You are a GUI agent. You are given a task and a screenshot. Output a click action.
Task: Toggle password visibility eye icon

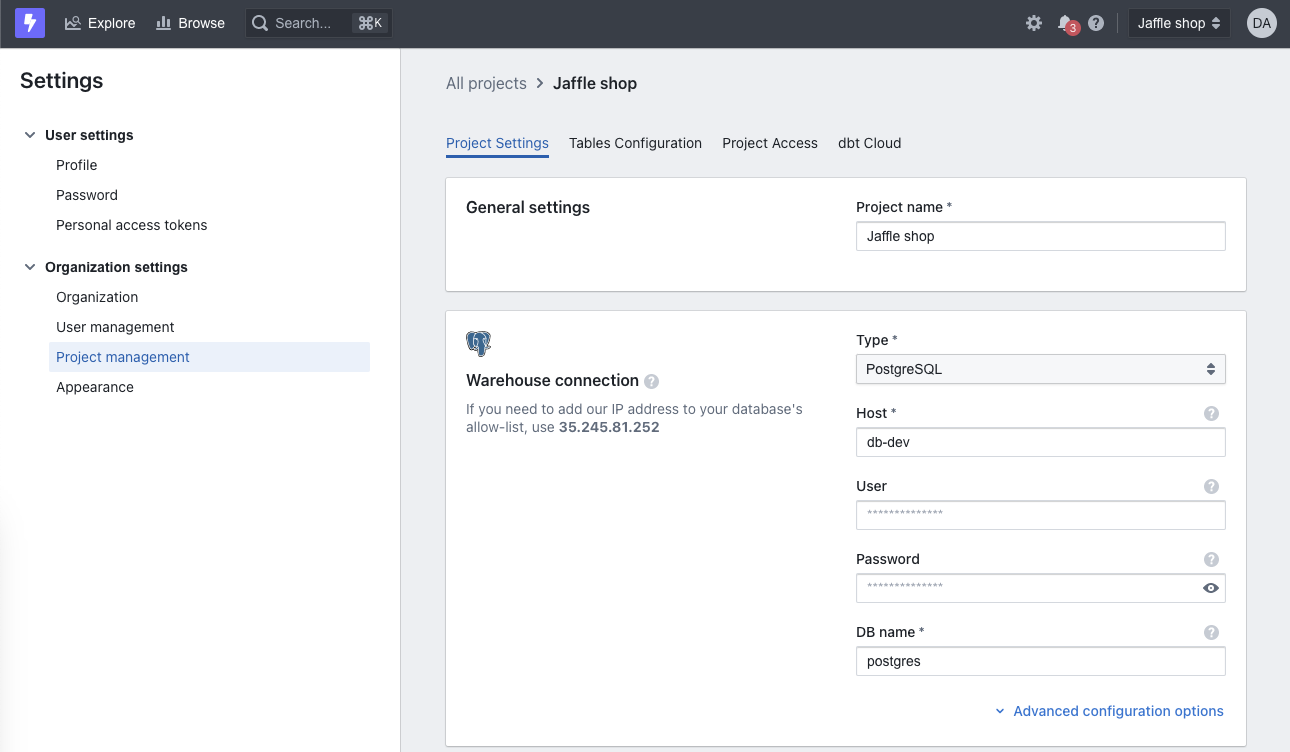tap(1210, 588)
